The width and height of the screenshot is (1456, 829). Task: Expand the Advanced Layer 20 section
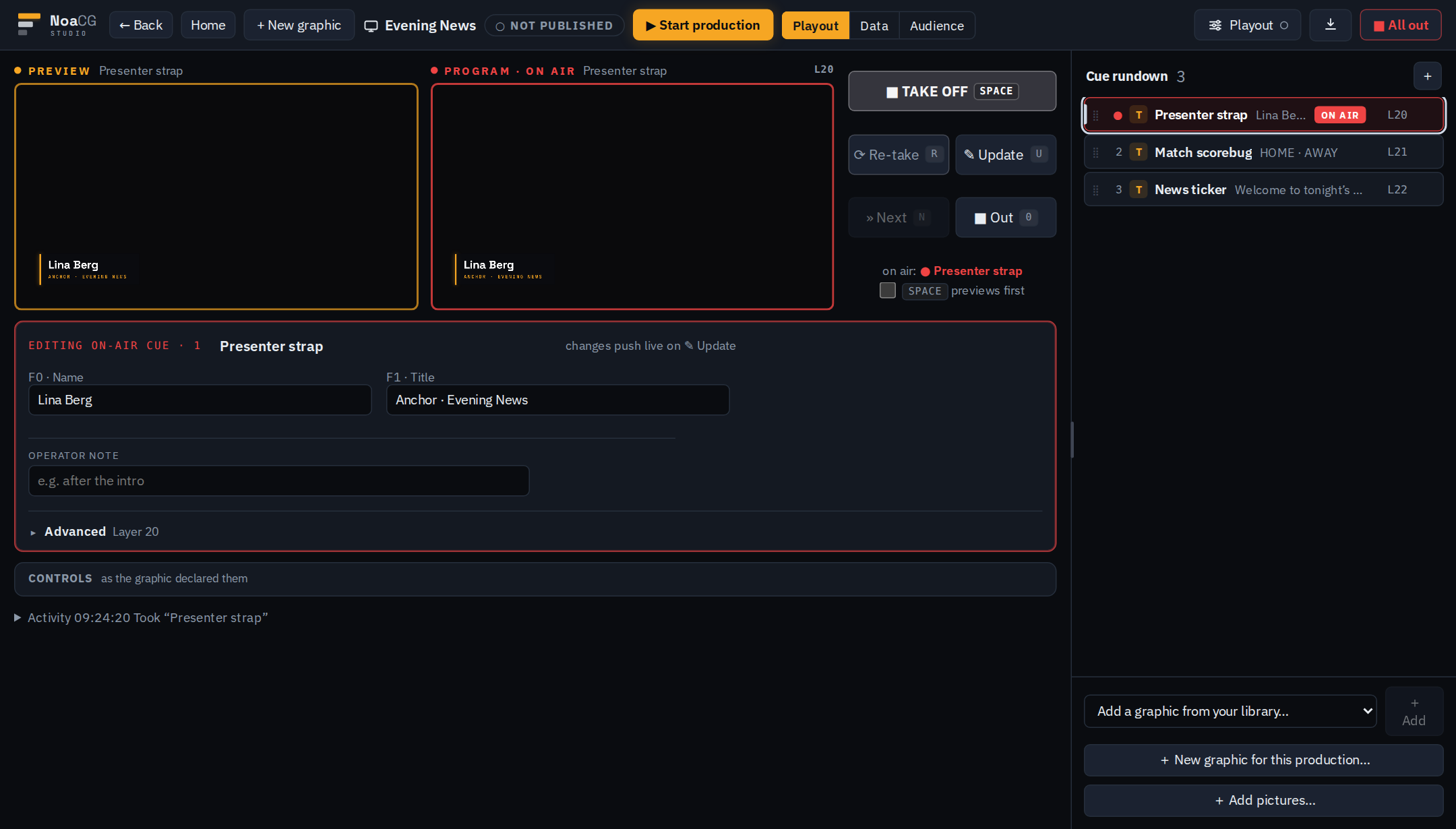[x=94, y=532]
